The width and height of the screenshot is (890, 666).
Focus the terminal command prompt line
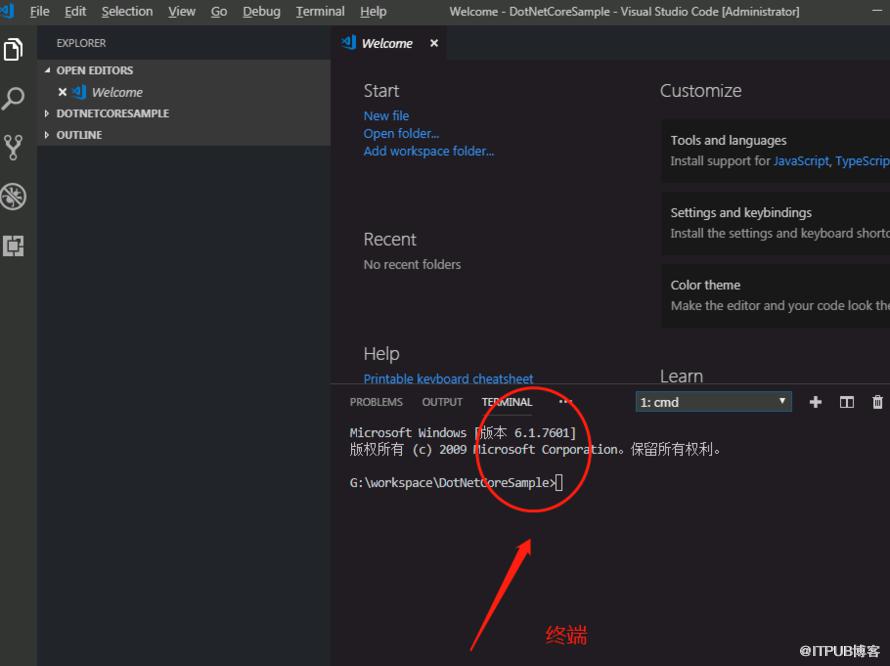(x=456, y=483)
